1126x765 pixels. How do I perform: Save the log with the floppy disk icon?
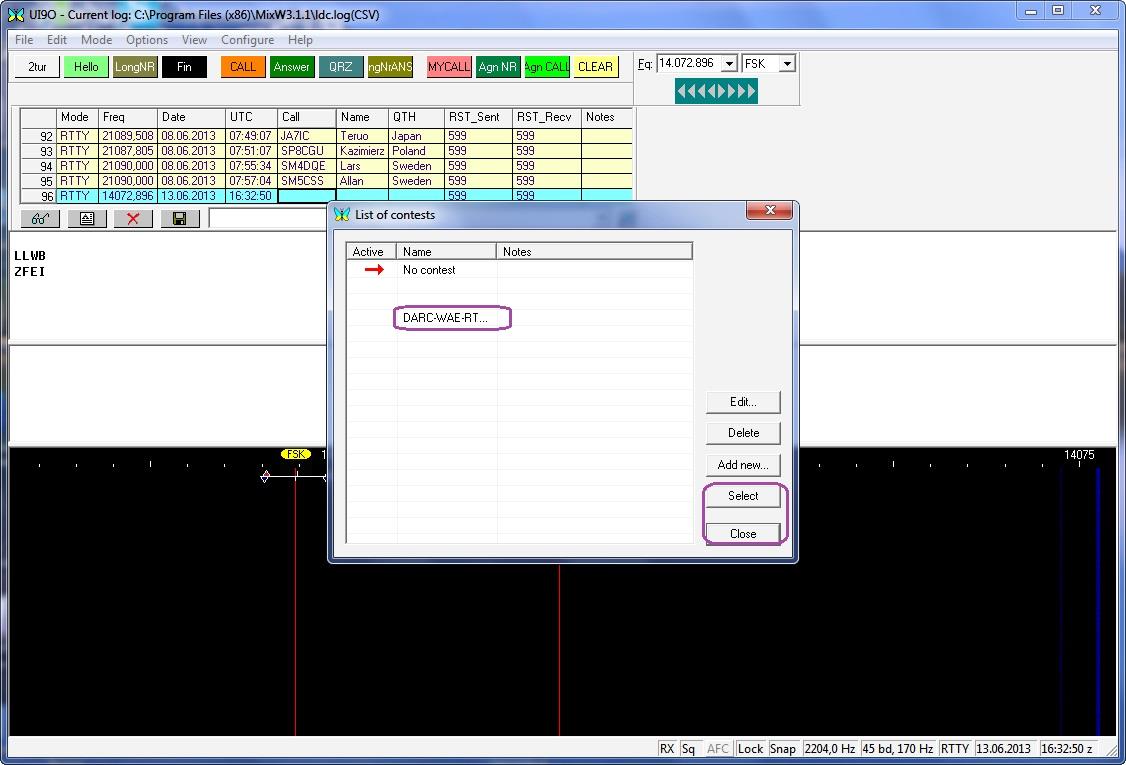(x=179, y=219)
